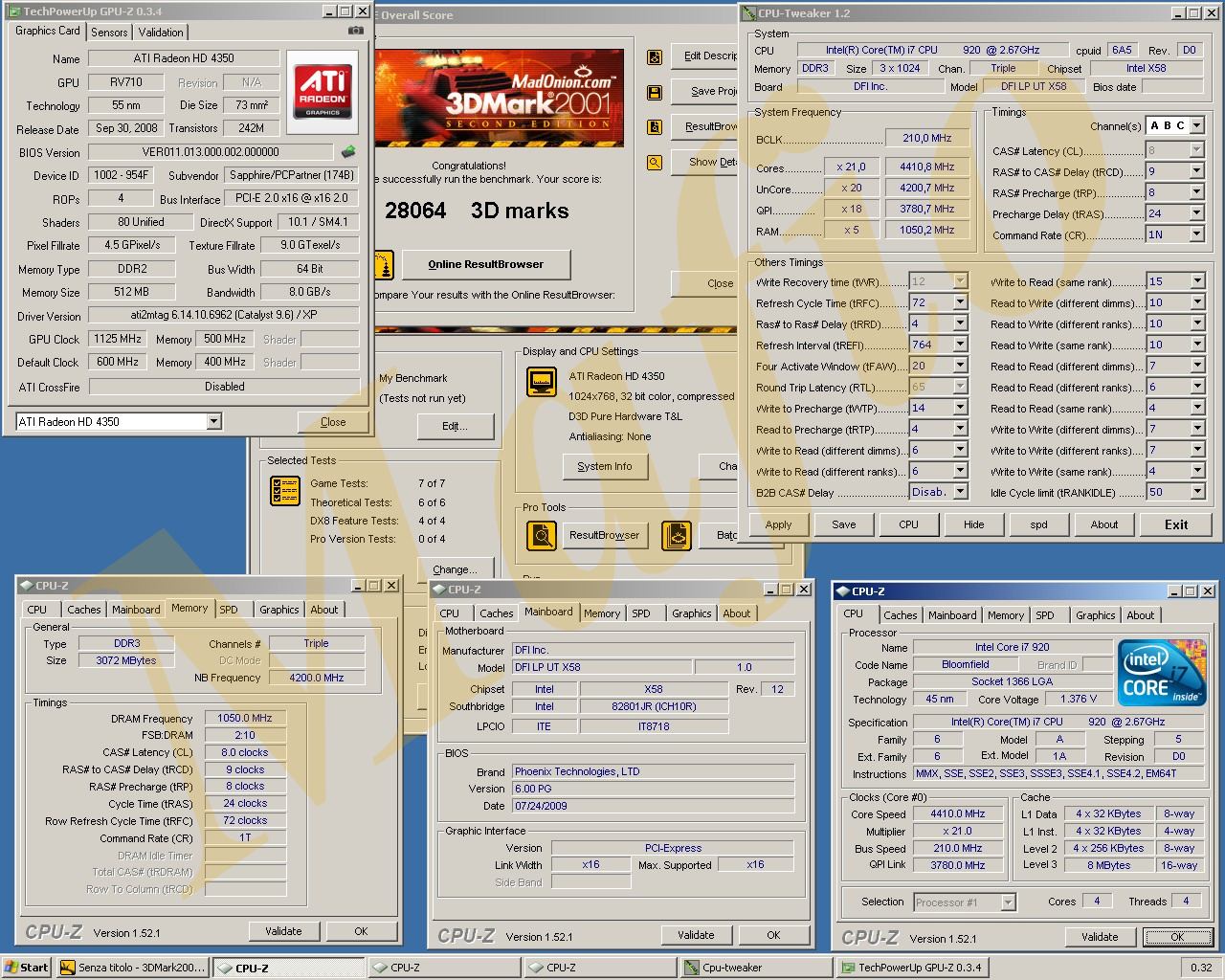The image size is (1225, 980).
Task: Click the tree icon beside Online ResultBrowser
Action: (383, 265)
